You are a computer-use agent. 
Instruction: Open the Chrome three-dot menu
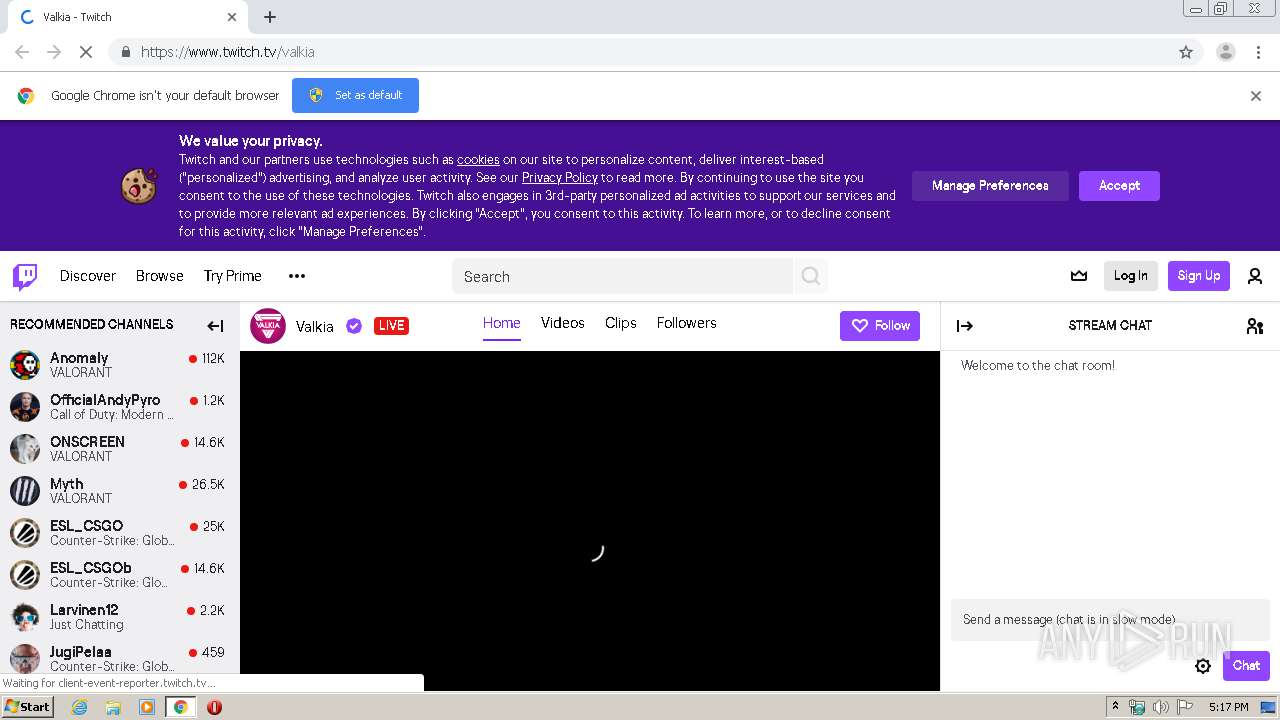1259,52
